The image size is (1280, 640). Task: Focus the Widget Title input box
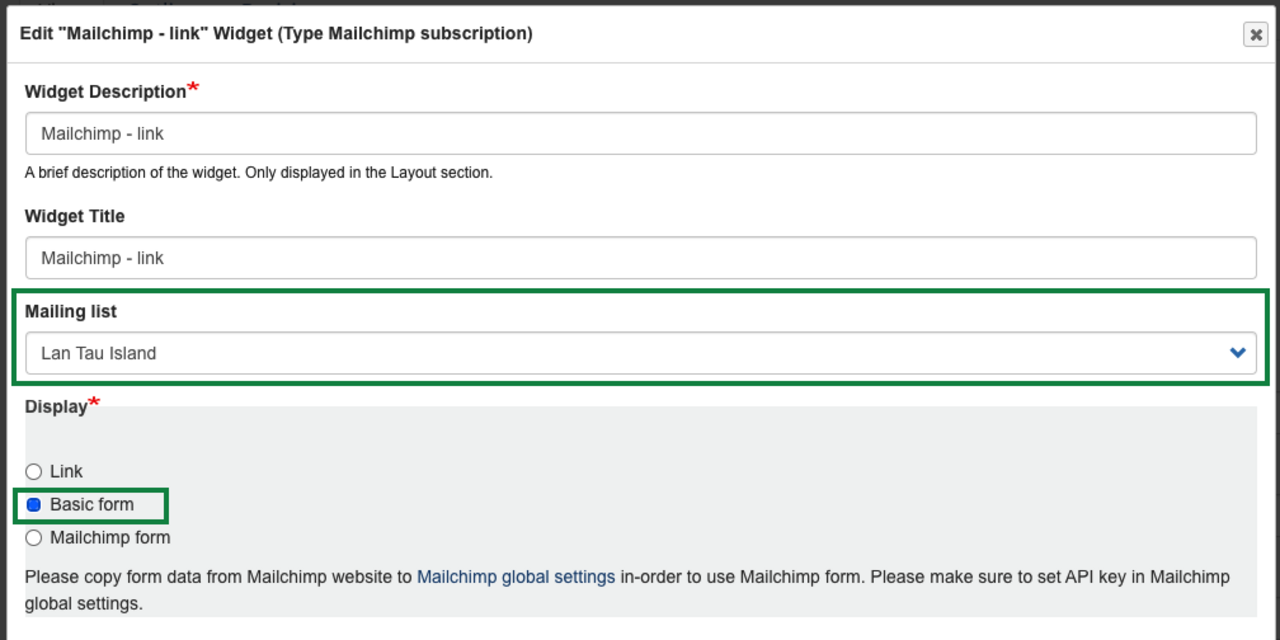[x=640, y=258]
